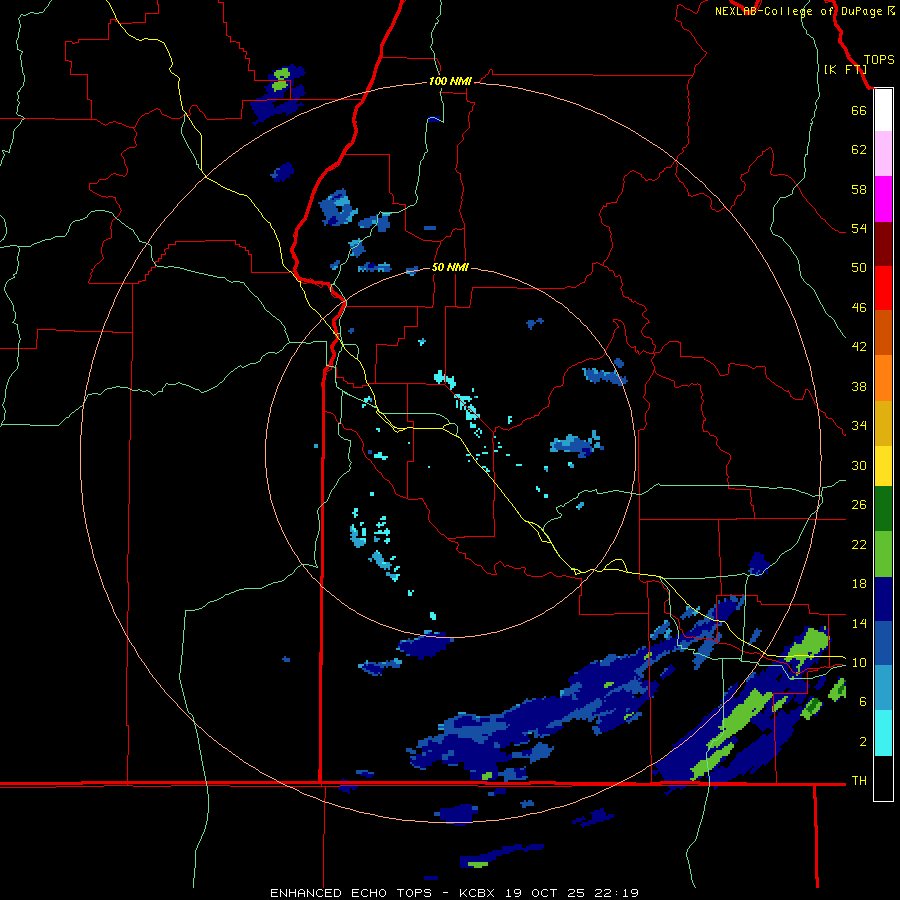The width and height of the screenshot is (900, 900).
Task: Click the legend value 38
Action: pyautogui.click(x=859, y=386)
